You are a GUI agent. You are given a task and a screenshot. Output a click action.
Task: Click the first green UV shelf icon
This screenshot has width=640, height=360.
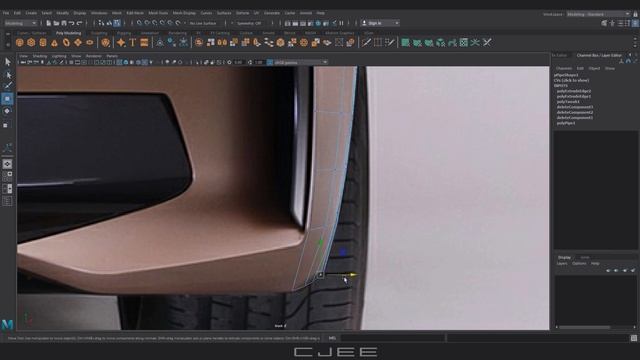405,42
